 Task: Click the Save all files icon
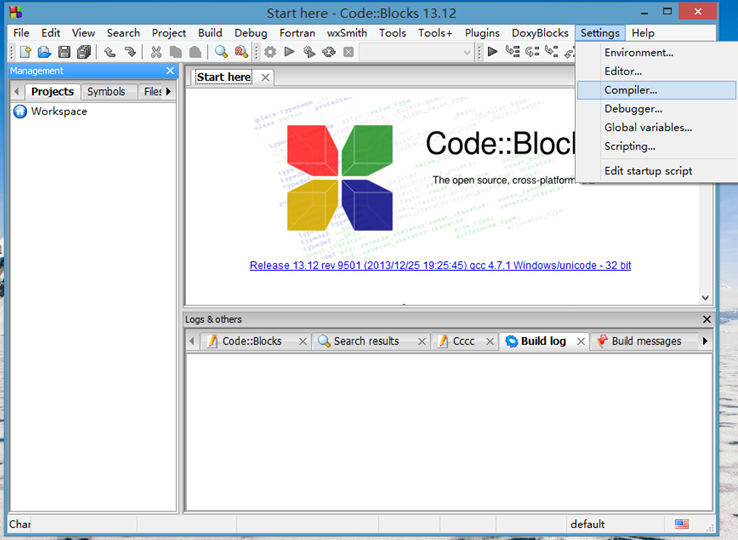(x=84, y=52)
